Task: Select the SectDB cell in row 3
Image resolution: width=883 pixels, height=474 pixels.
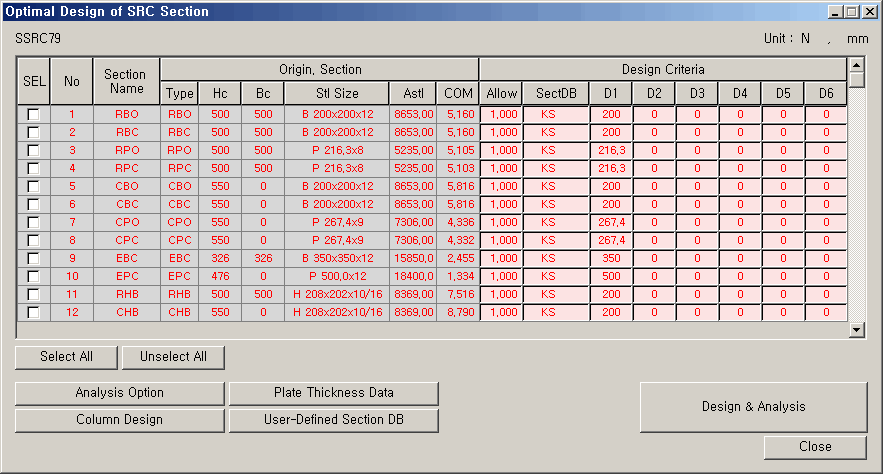Action: point(548,150)
